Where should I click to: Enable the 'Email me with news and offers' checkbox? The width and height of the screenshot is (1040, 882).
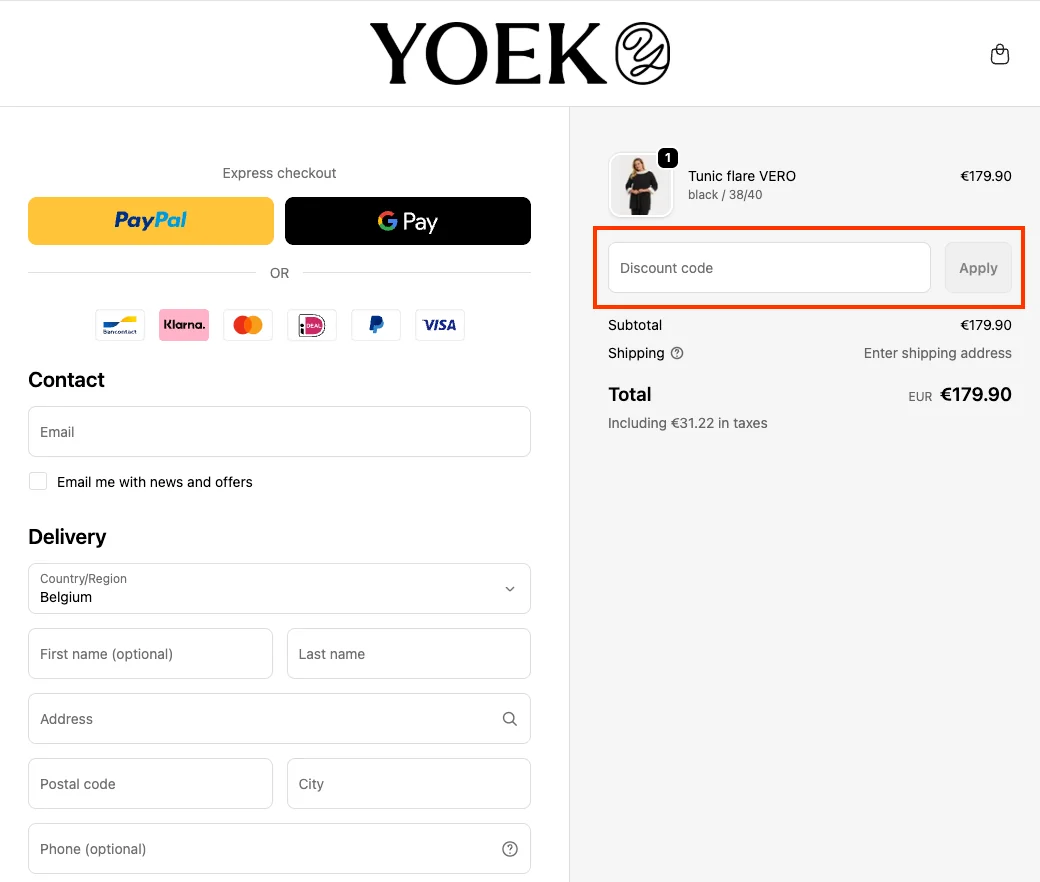tap(37, 480)
